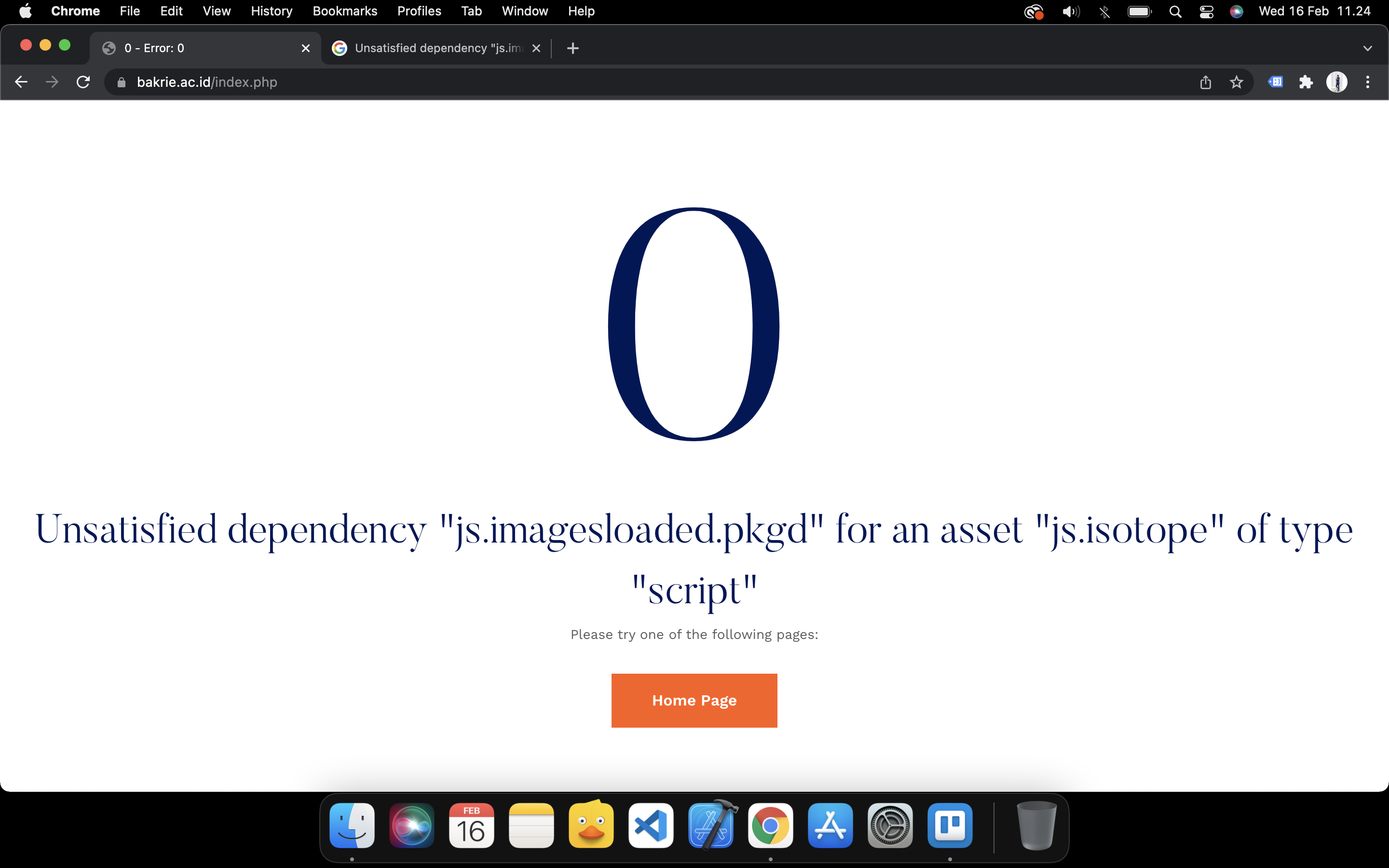Click the browser back arrow
This screenshot has height=868, width=1389.
click(21, 82)
